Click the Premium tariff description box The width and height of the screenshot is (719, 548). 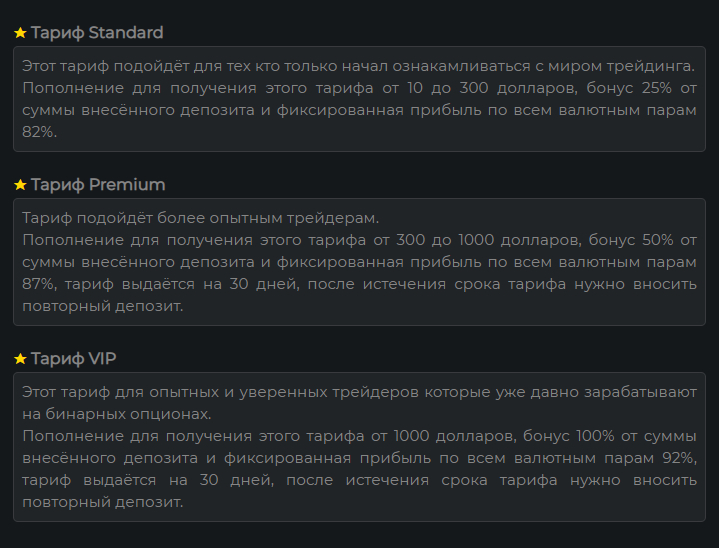pyautogui.click(x=359, y=261)
